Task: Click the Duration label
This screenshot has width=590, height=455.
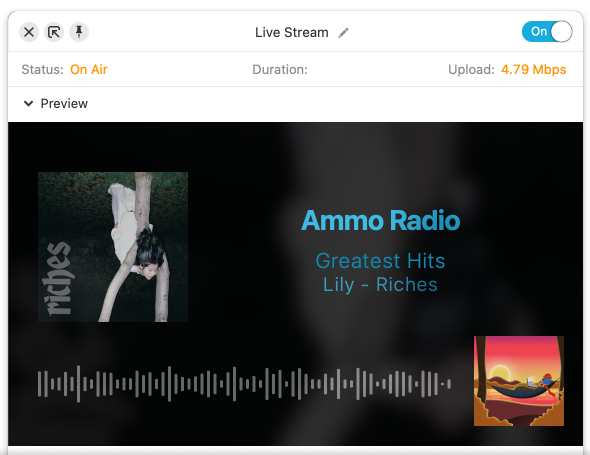Action: [x=280, y=70]
